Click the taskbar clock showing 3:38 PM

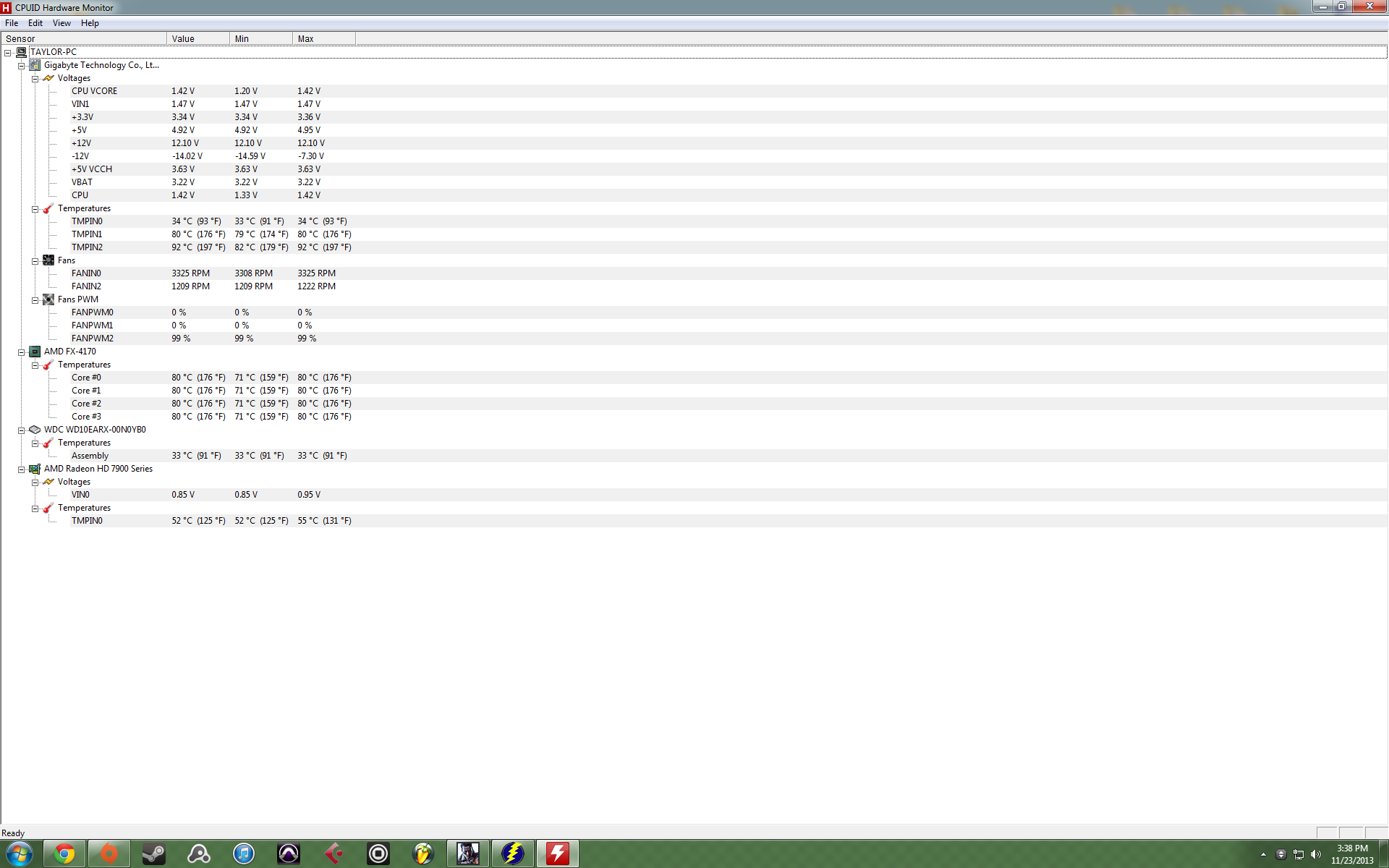(1352, 854)
